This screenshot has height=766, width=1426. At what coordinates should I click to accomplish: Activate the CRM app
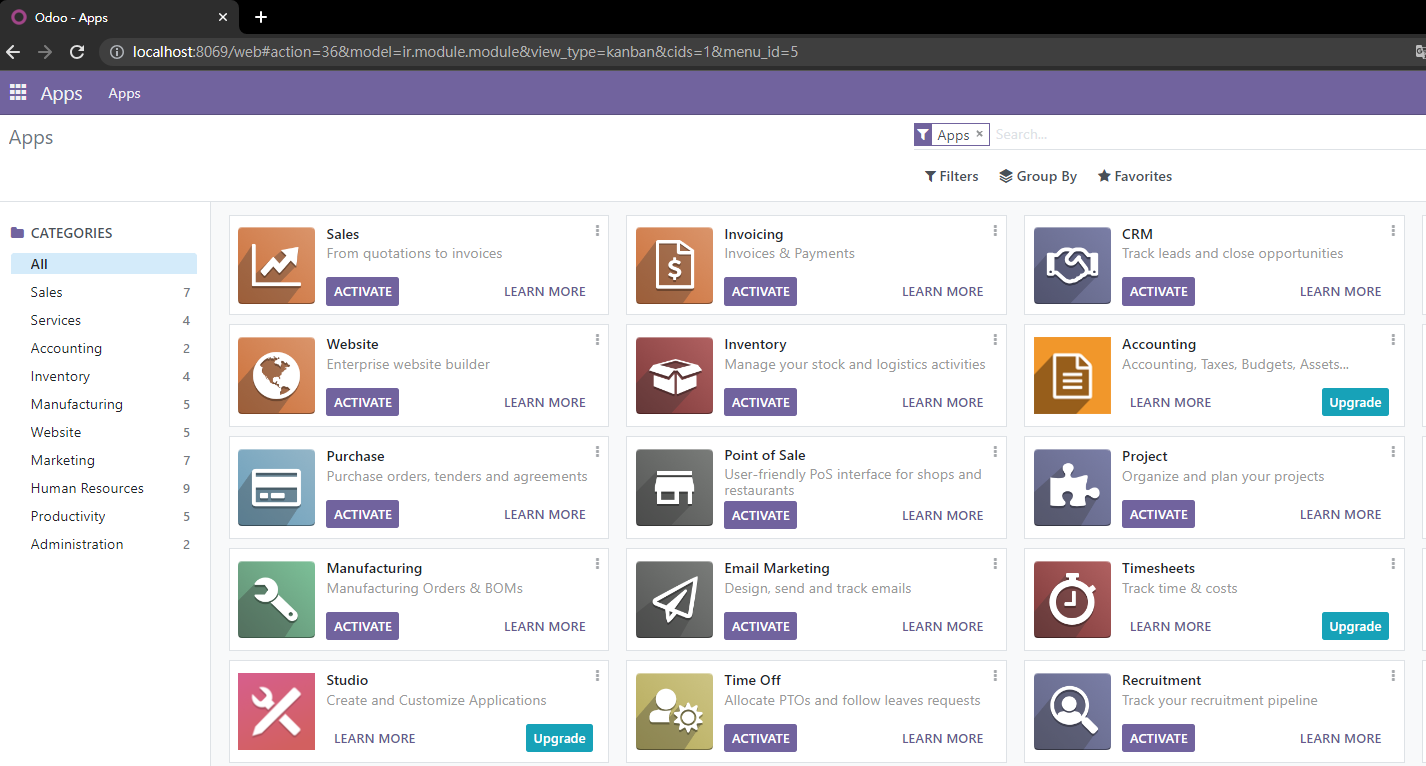pos(1158,291)
